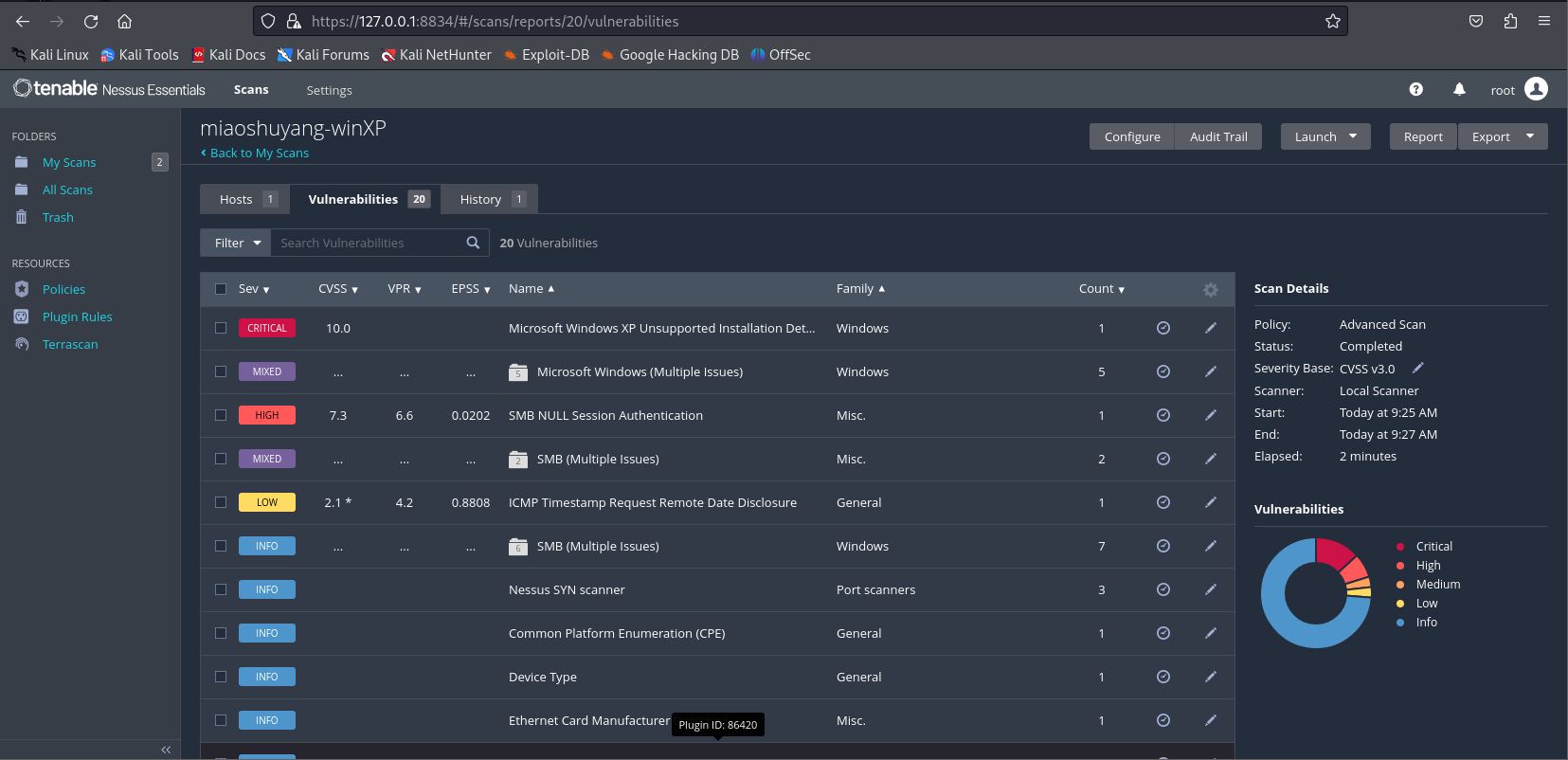
Task: Click the Info legend color dot
Action: 1400,622
